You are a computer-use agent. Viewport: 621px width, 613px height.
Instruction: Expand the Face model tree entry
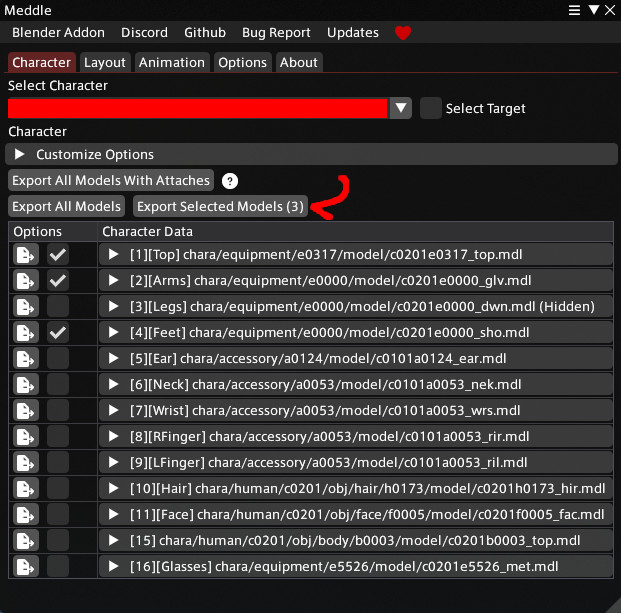(114, 514)
